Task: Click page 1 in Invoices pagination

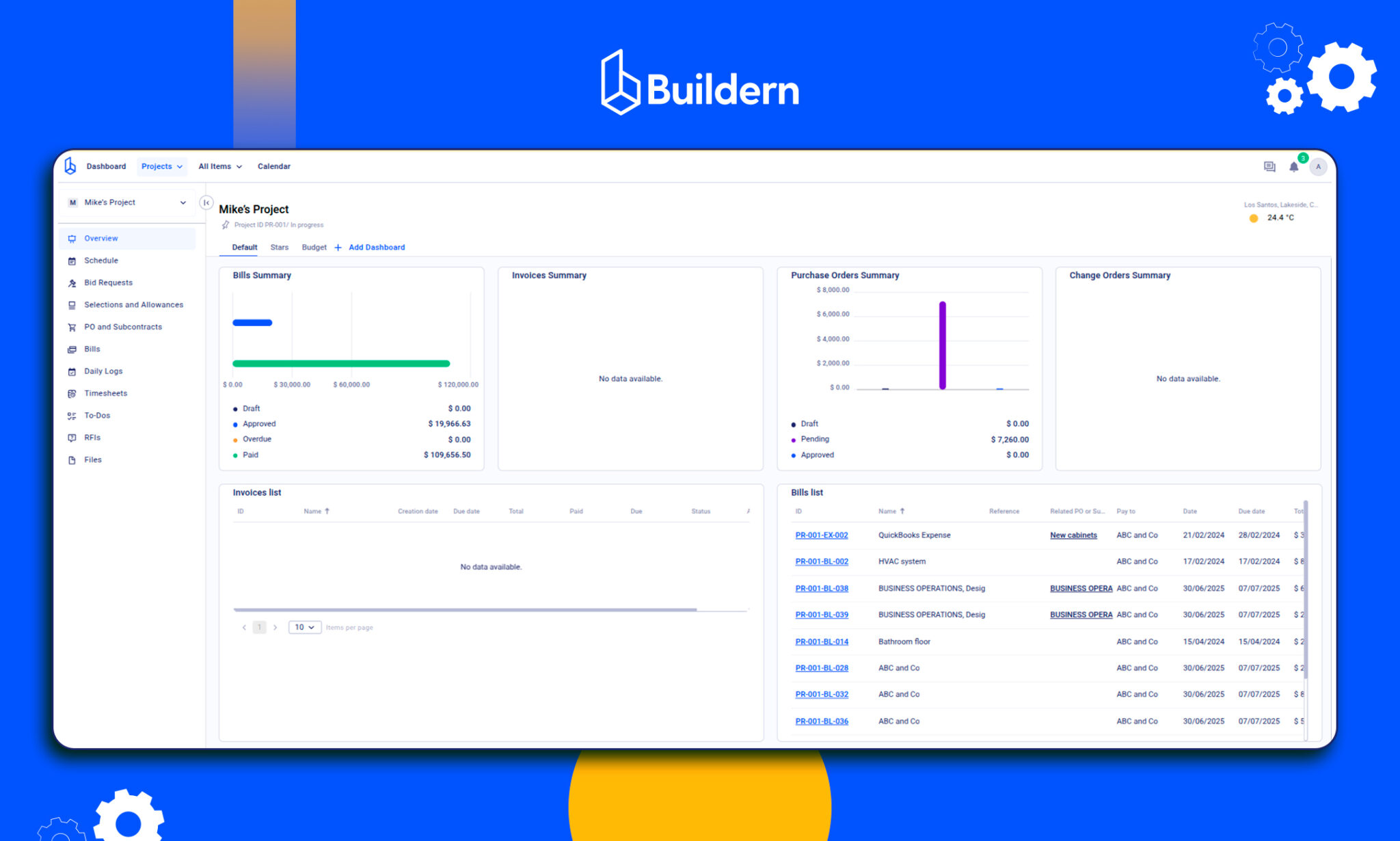Action: (259, 627)
